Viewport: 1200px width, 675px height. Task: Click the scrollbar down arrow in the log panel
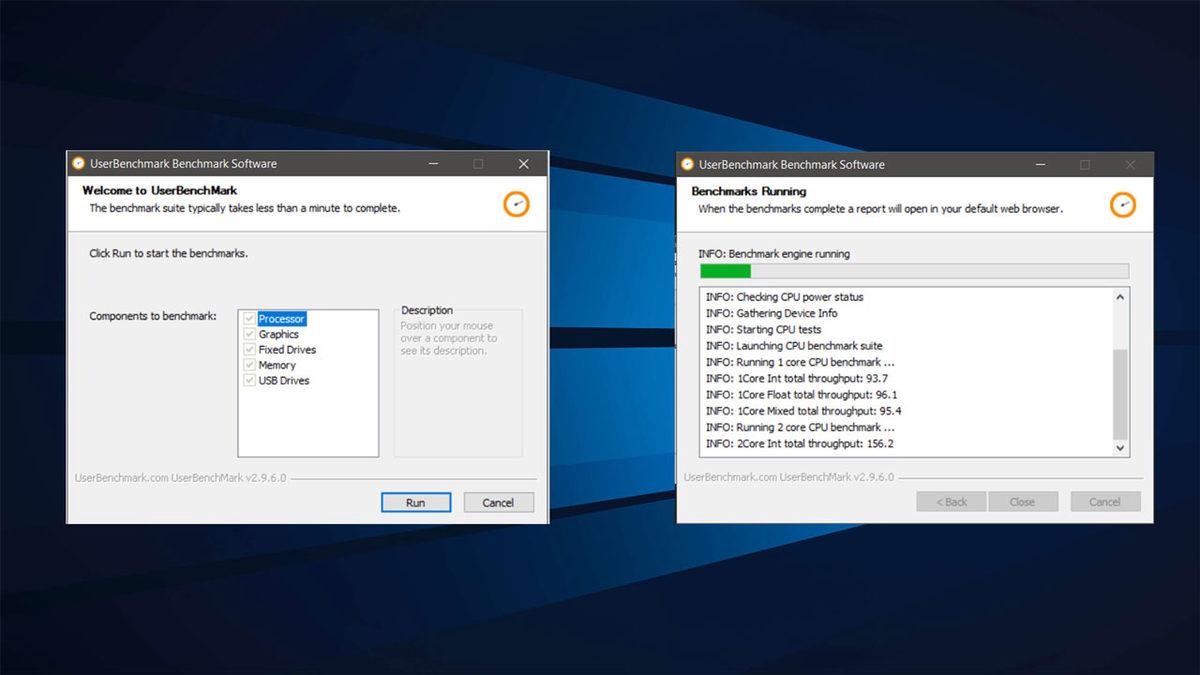[x=1121, y=447]
